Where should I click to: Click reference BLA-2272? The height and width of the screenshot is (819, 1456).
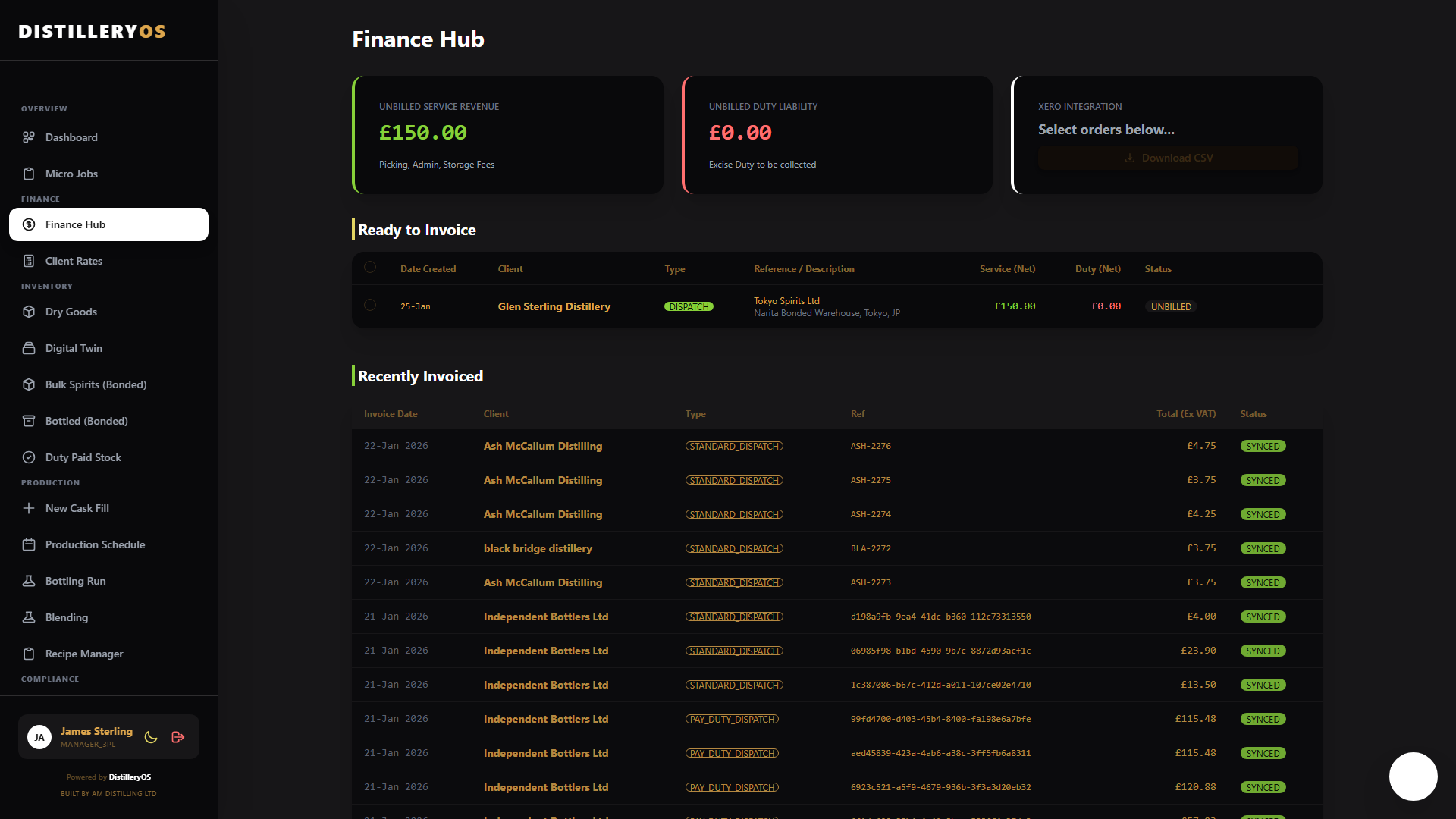pyautogui.click(x=871, y=548)
